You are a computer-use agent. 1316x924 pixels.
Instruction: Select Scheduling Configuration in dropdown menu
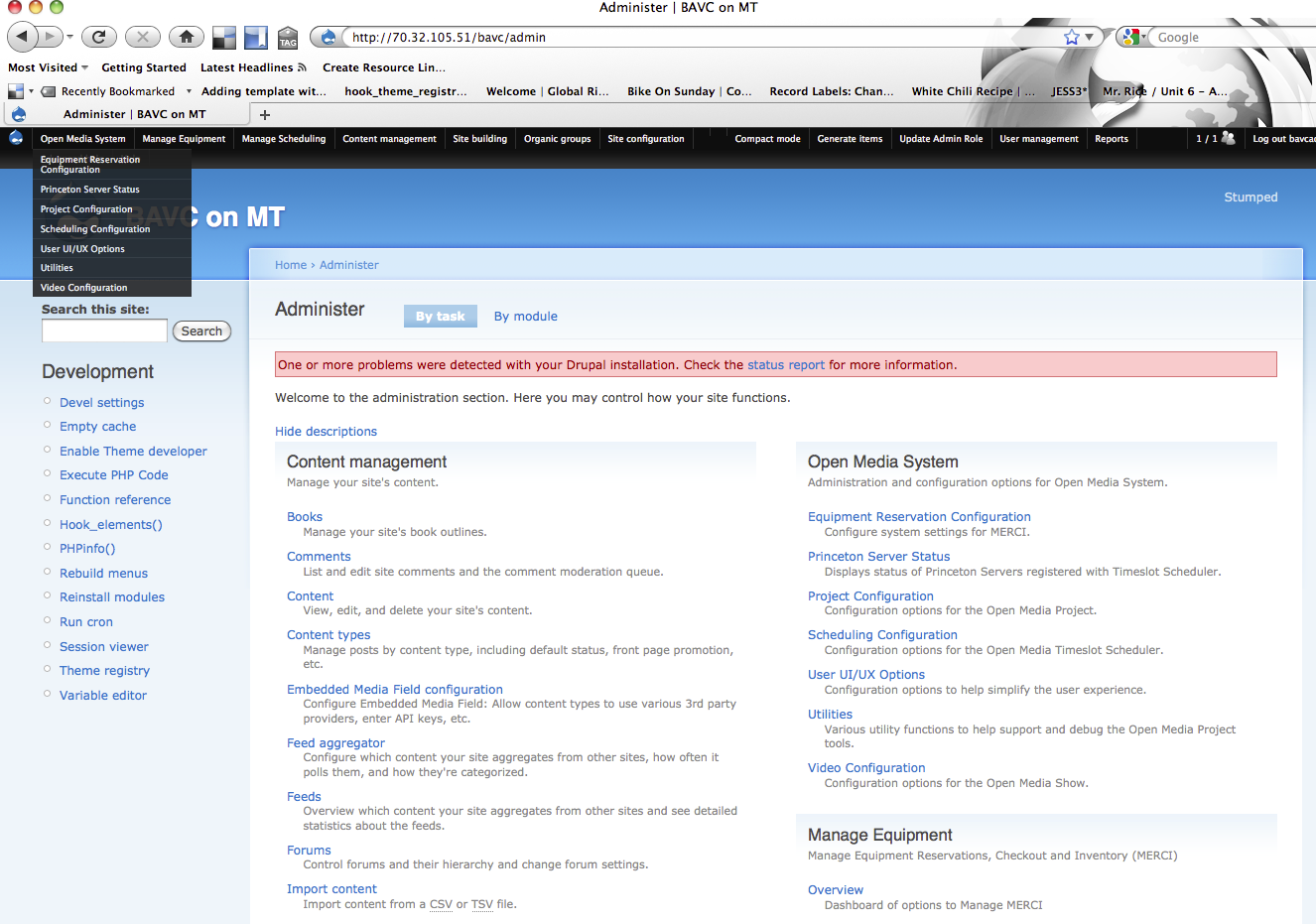(112, 228)
